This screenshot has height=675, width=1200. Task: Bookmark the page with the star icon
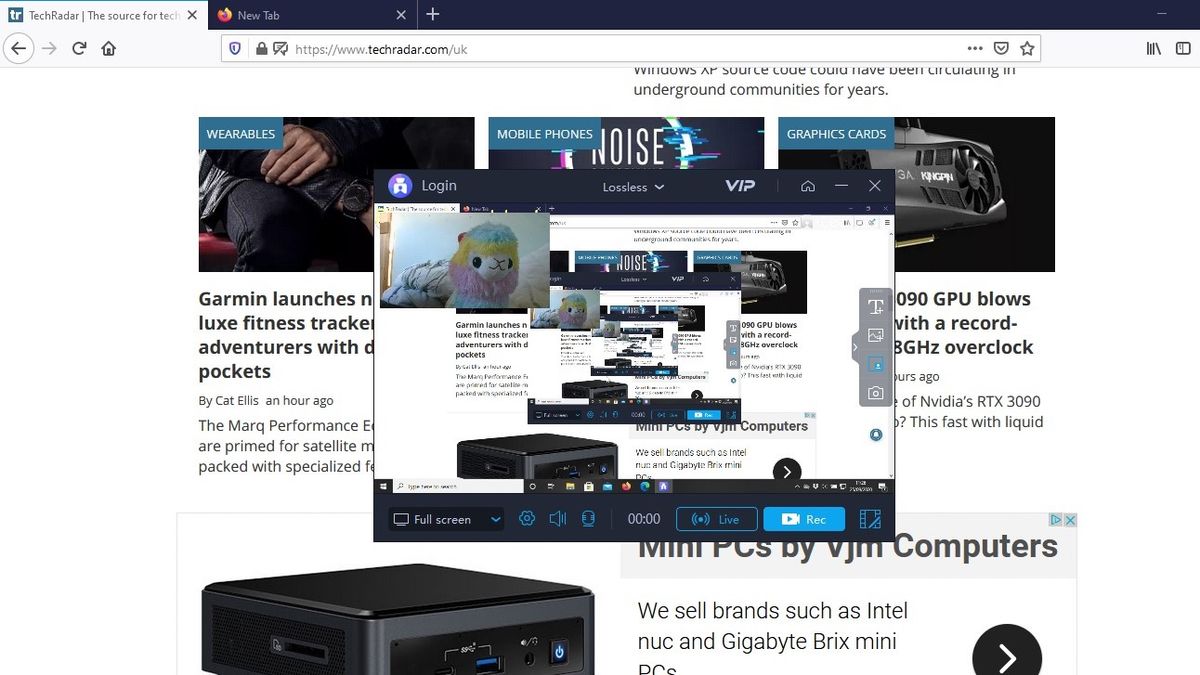click(x=1027, y=47)
